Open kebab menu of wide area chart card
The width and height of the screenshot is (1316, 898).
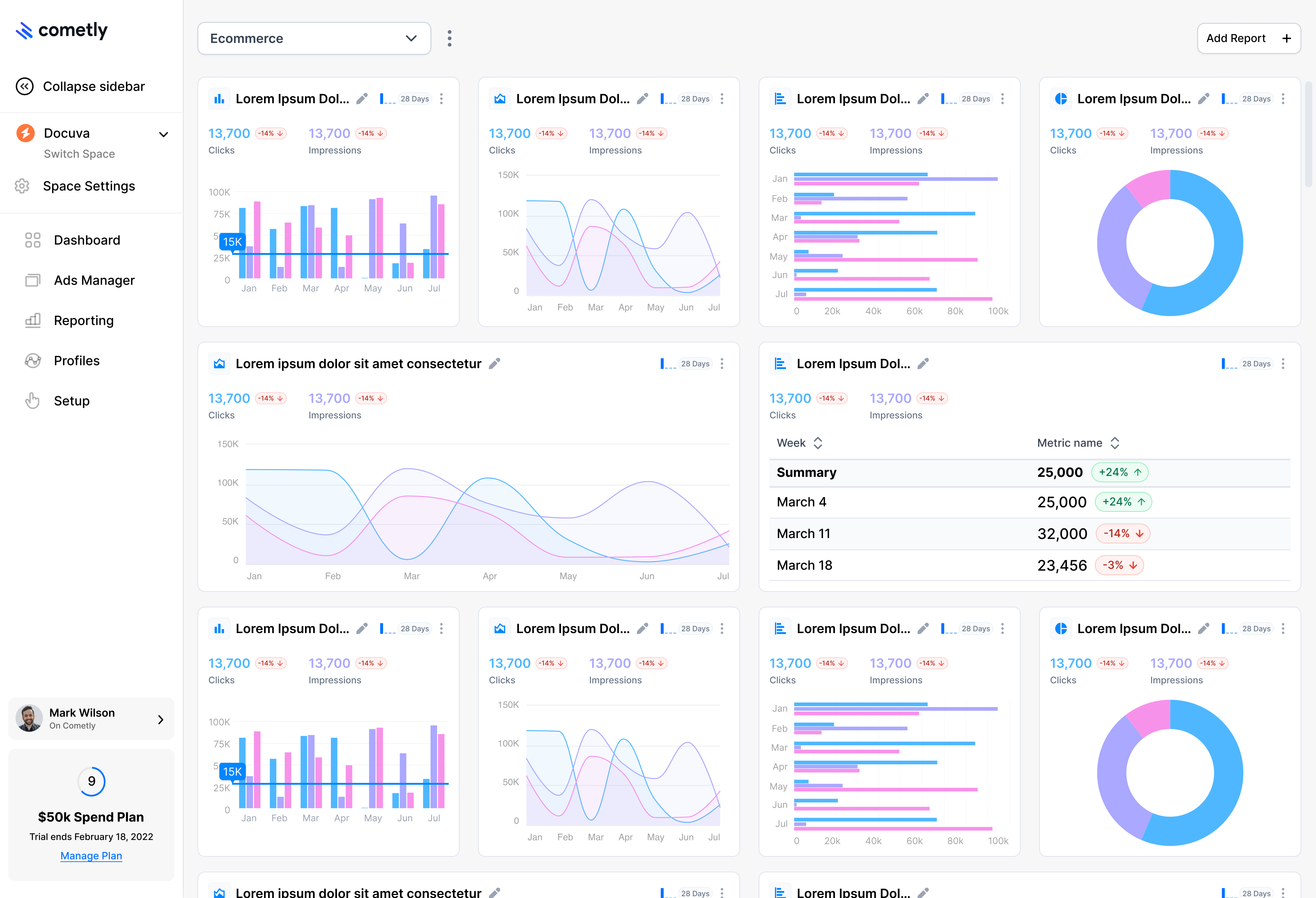point(722,364)
